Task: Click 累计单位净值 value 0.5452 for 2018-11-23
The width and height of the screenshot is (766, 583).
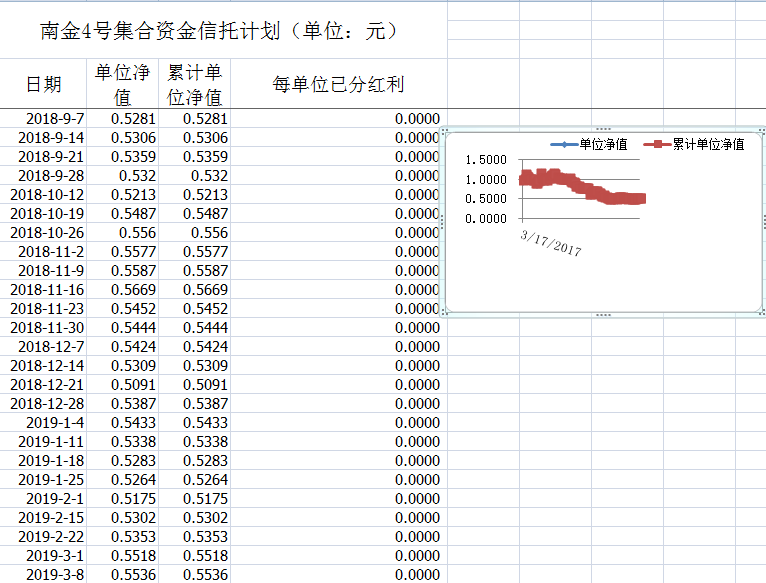Action: point(194,308)
